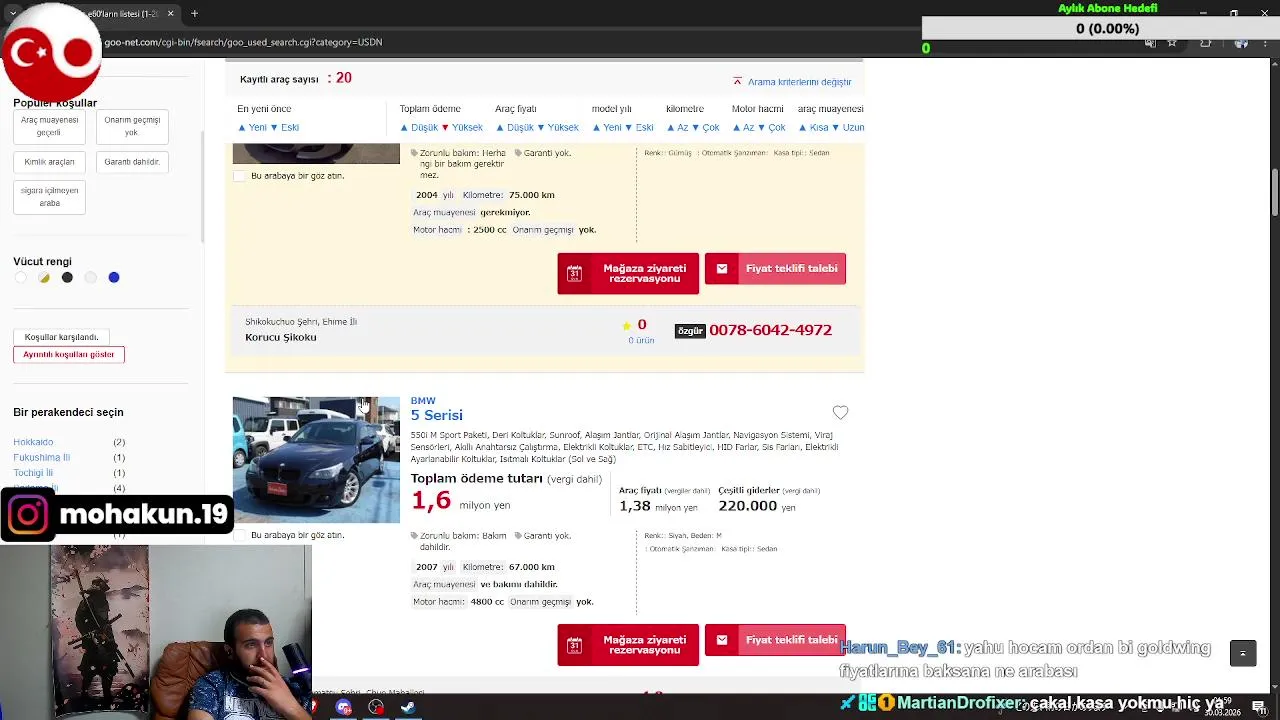Click 'Koşullar karşılandı' button
This screenshot has width=1280, height=720.
click(61, 337)
